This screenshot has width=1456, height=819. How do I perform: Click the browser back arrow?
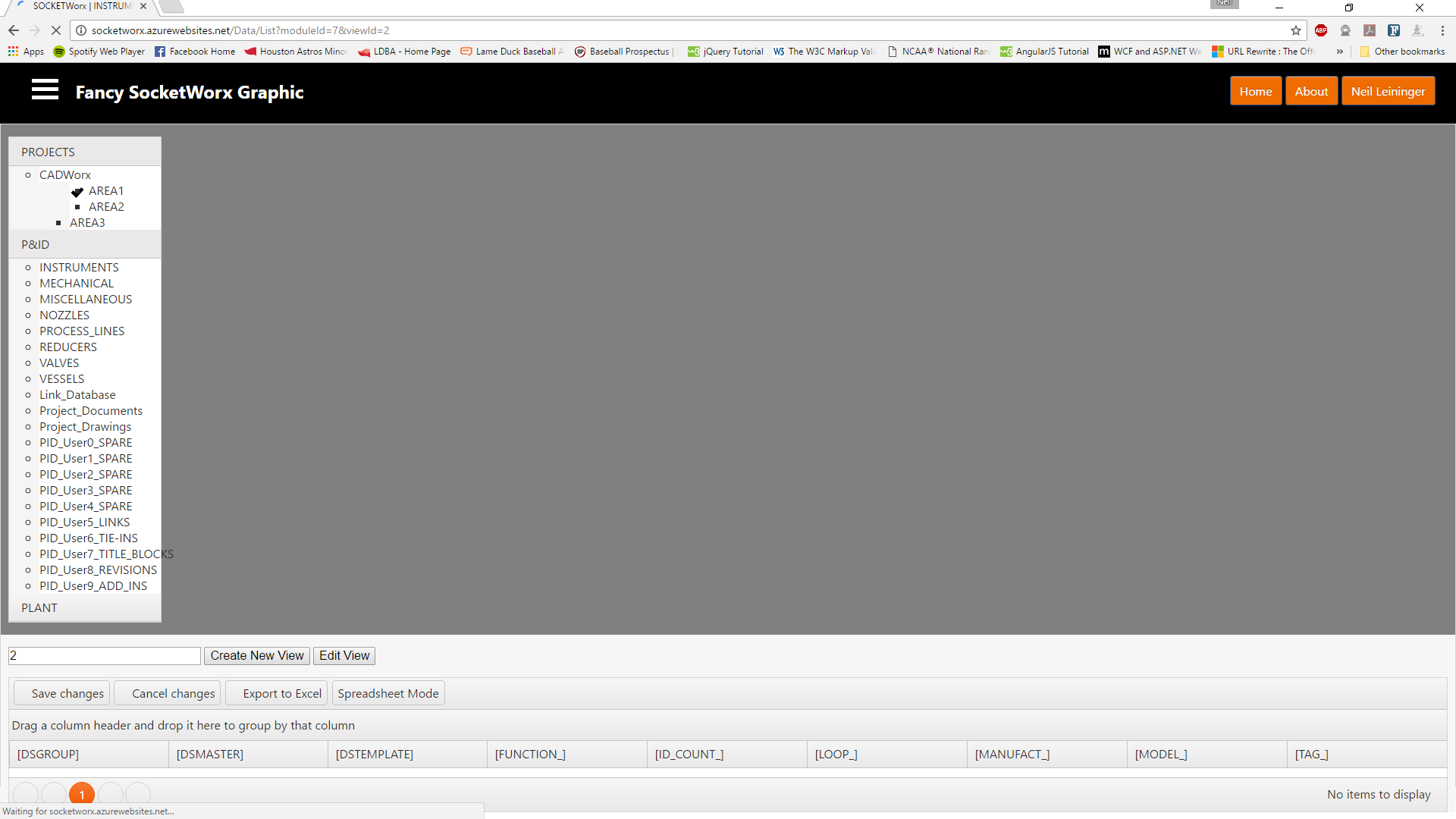click(14, 30)
